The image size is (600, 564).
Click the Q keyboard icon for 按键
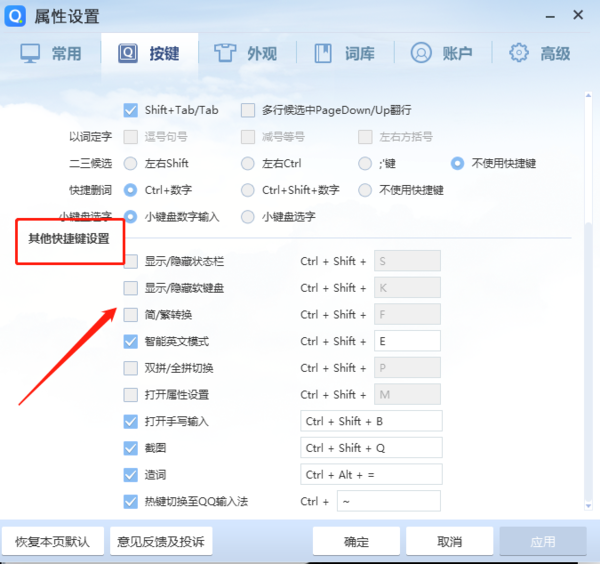tap(128, 53)
